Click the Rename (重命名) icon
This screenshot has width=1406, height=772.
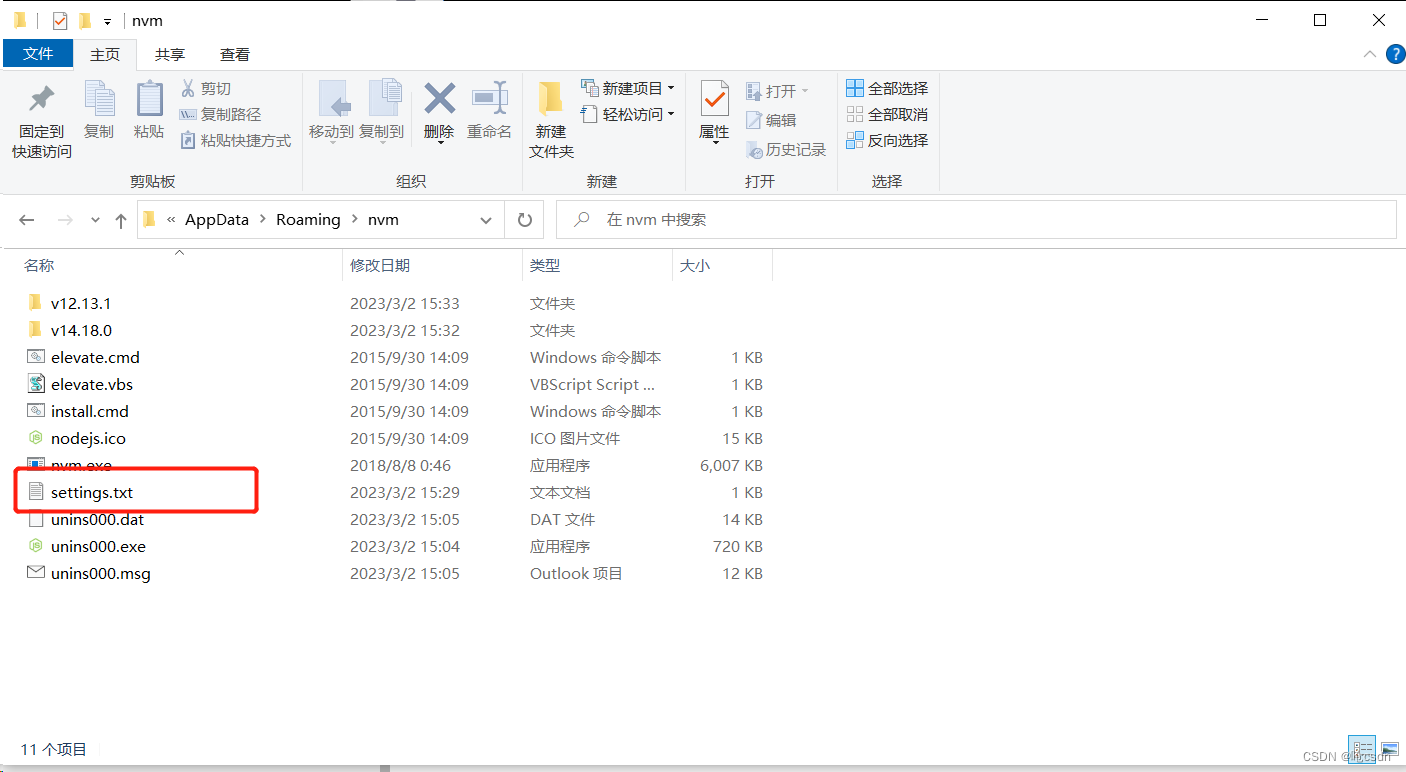pos(490,99)
